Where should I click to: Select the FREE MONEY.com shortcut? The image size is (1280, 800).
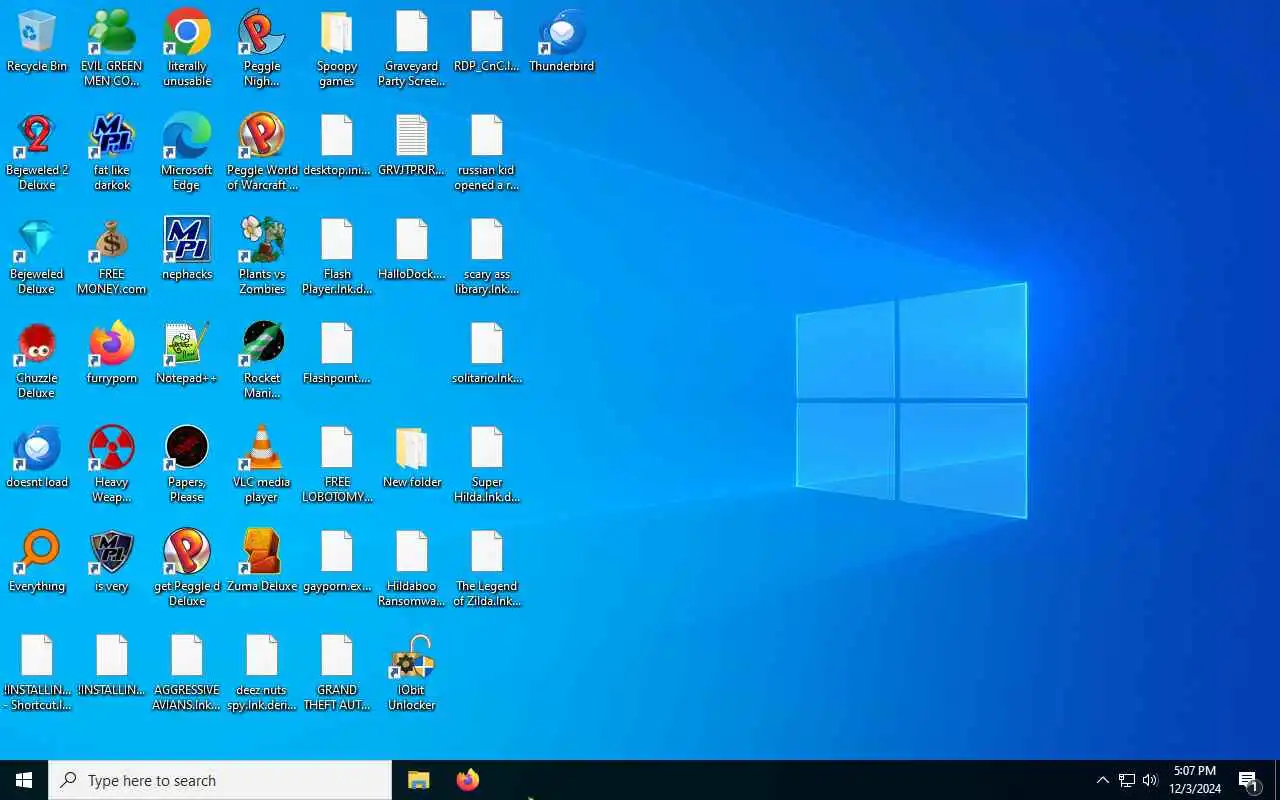112,256
